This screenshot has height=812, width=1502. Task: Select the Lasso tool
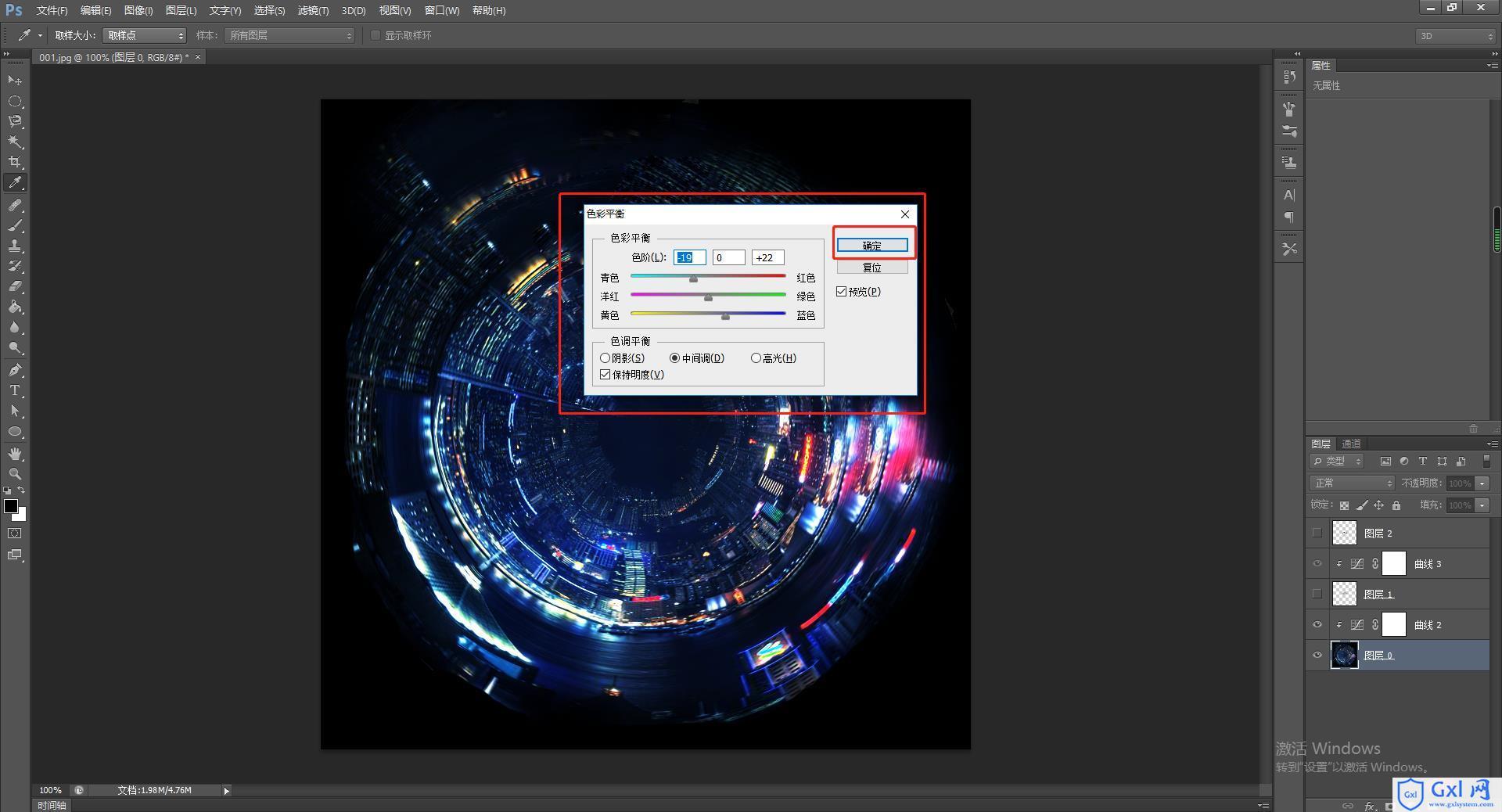coord(15,121)
